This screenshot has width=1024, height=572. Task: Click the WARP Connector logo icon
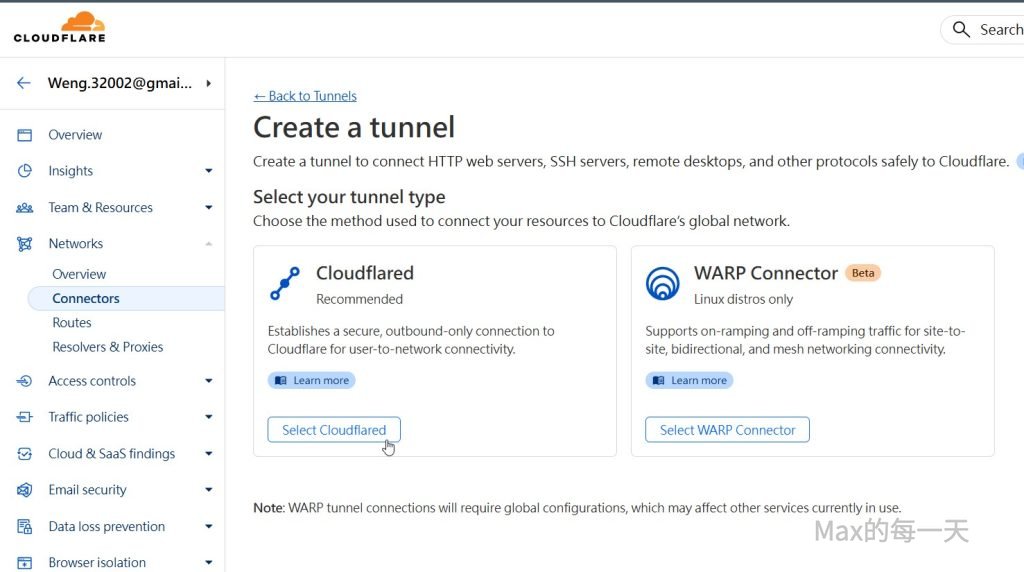pyautogui.click(x=662, y=283)
